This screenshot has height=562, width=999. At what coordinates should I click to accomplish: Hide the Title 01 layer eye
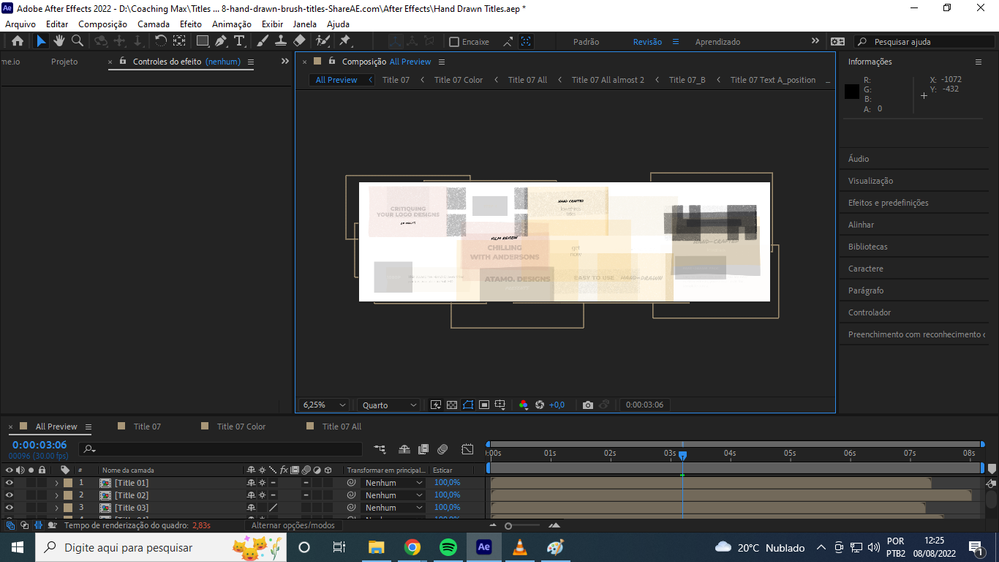tap(9, 482)
